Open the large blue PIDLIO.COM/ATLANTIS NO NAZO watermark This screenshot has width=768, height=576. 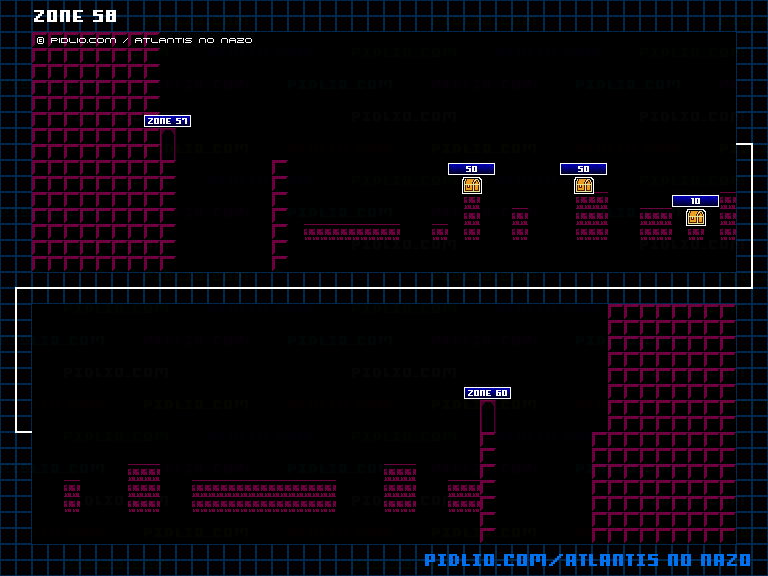click(590, 560)
